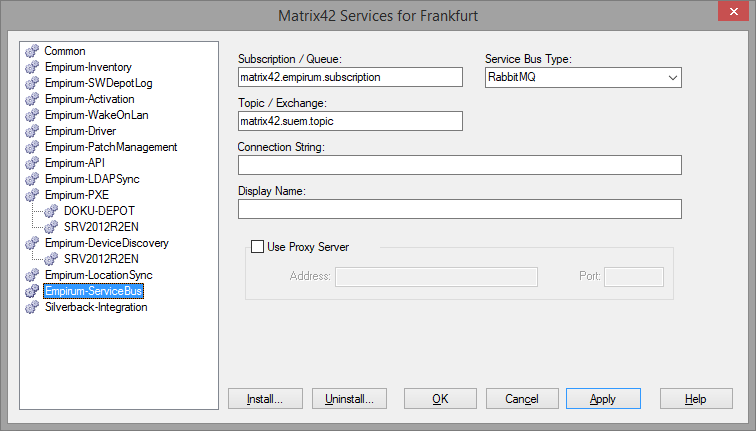Select the Empirum-PXE tree node
The width and height of the screenshot is (756, 431).
coord(77,195)
